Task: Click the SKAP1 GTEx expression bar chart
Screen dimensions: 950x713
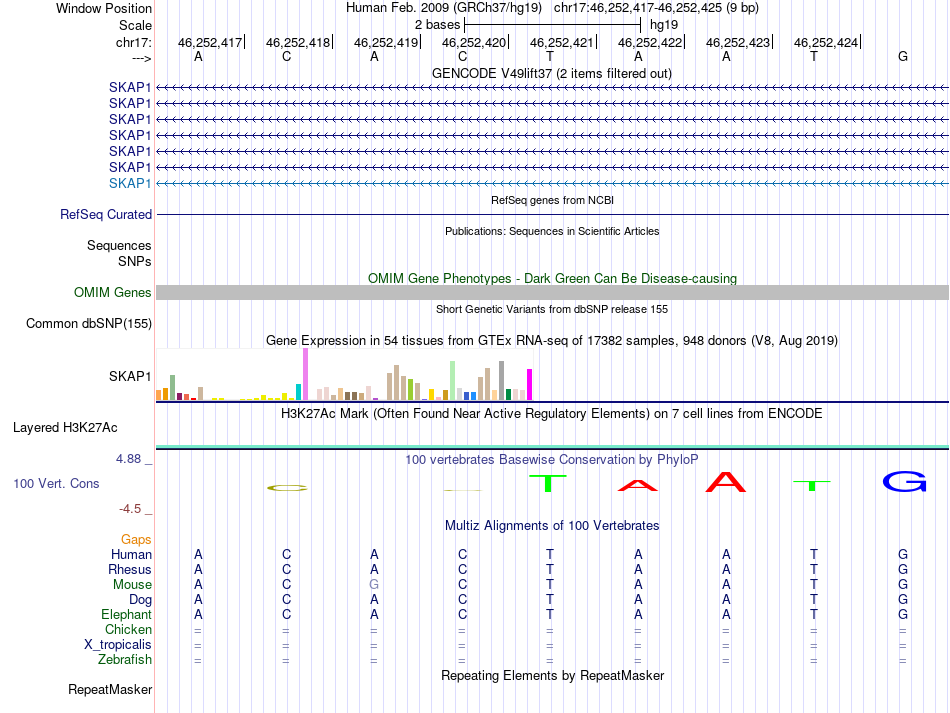Action: 344,374
